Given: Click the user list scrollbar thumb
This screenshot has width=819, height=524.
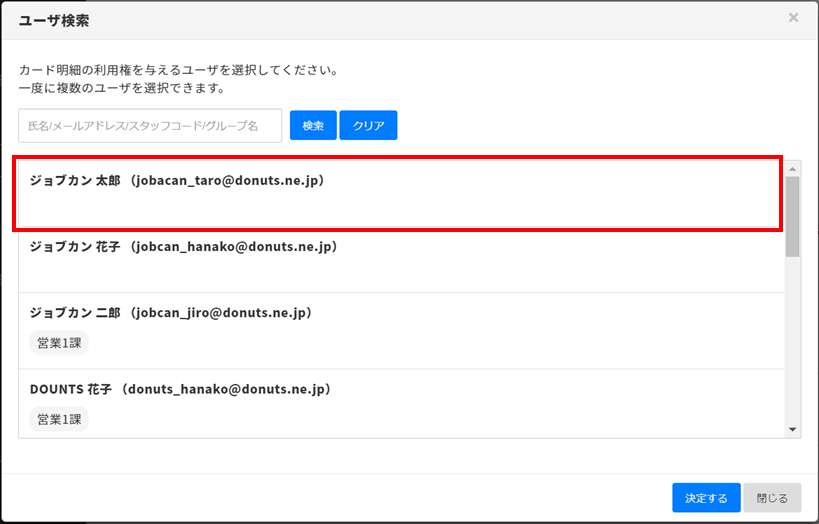Looking at the screenshot, I should click(x=793, y=215).
